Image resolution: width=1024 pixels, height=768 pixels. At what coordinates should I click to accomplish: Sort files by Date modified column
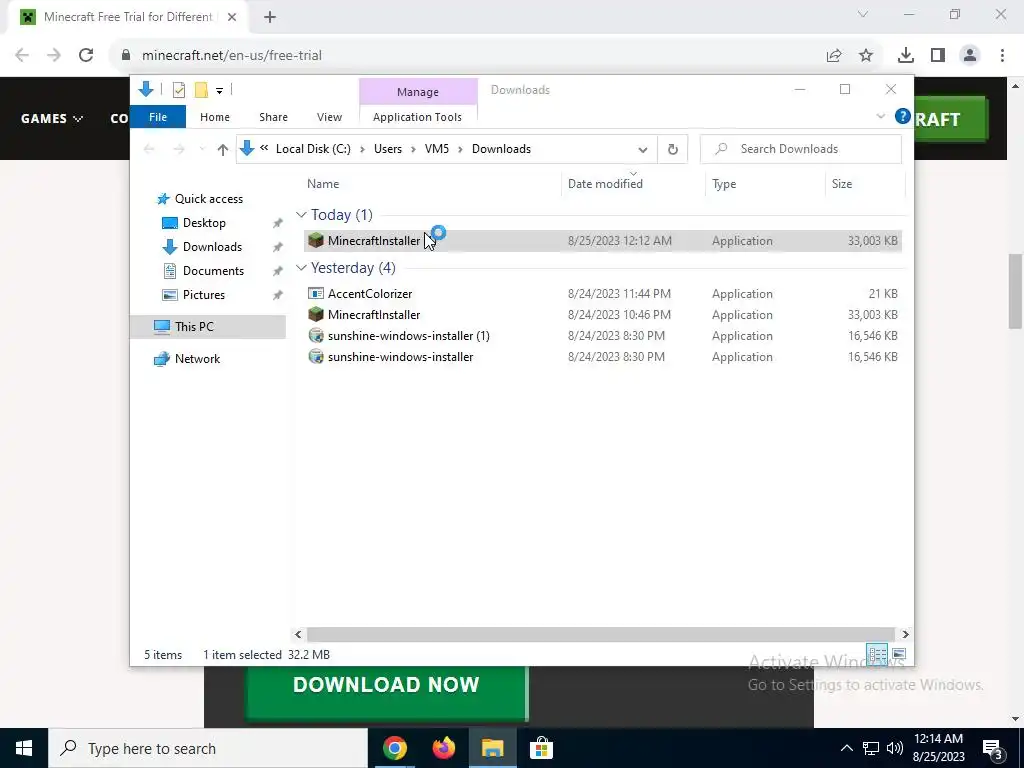point(605,184)
